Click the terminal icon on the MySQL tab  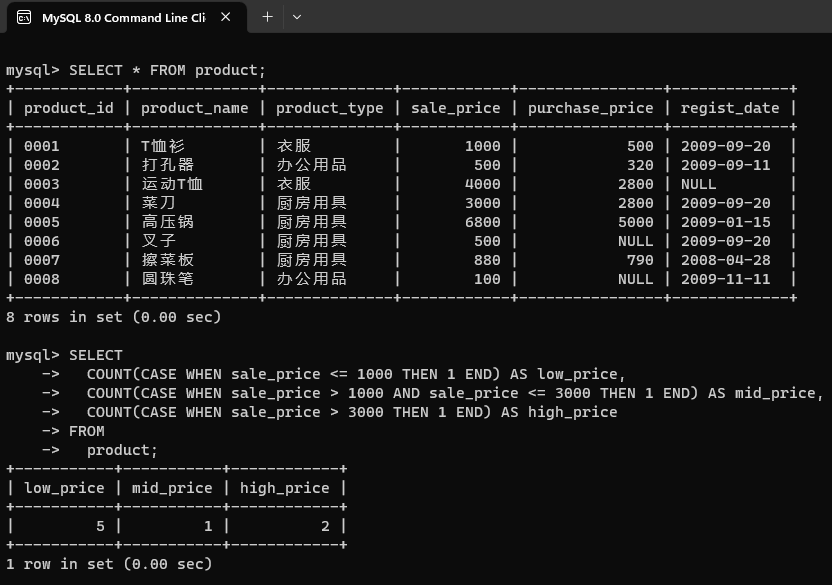tap(24, 17)
